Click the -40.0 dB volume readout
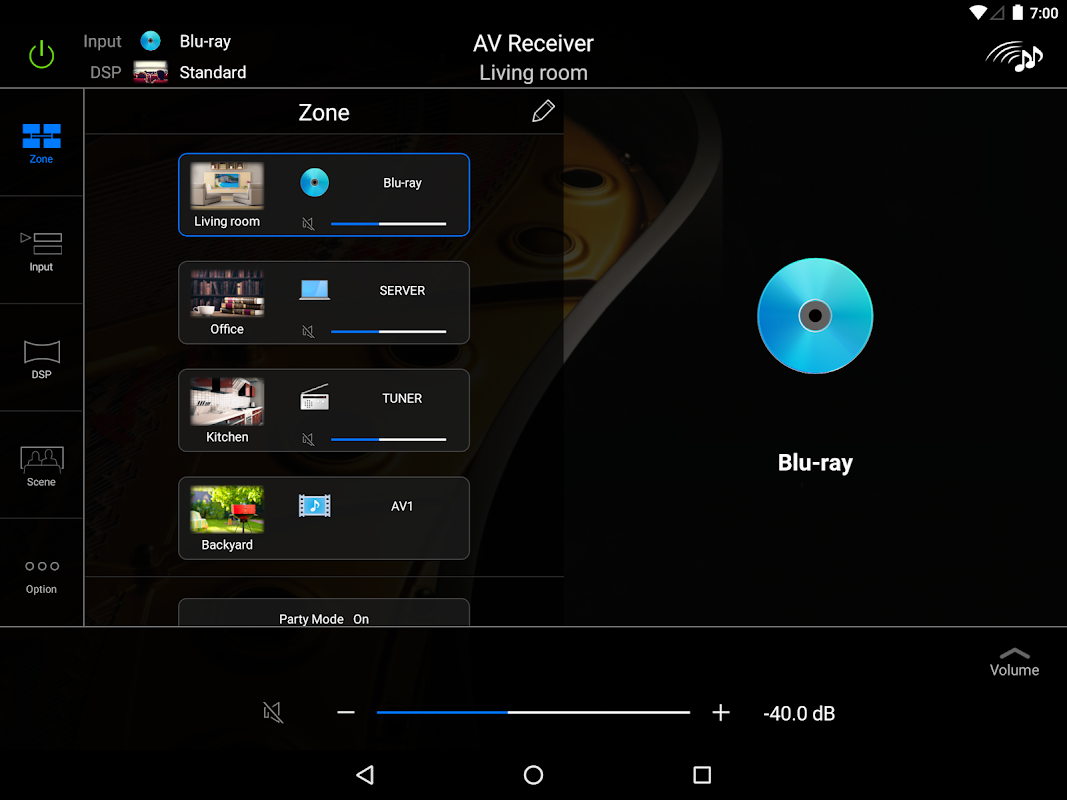 [799, 714]
